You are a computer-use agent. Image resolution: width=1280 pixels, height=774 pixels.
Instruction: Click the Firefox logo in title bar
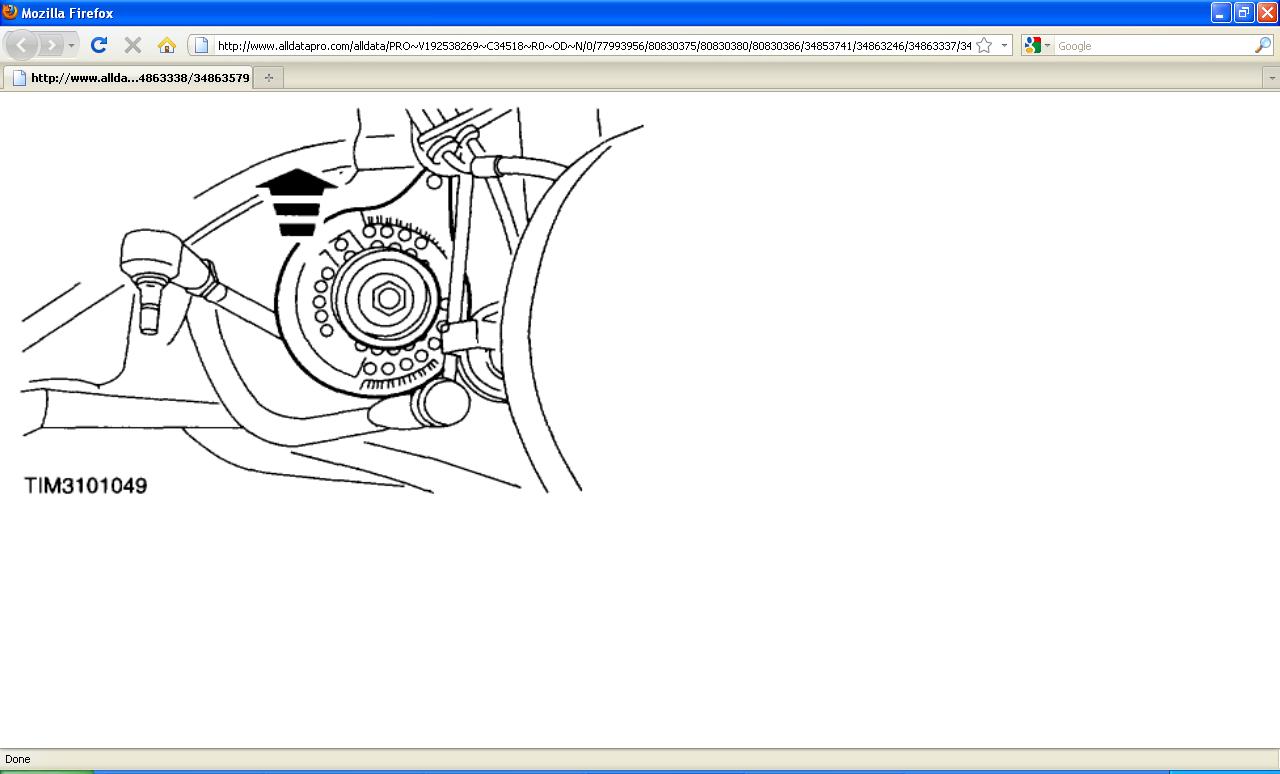pyautogui.click(x=10, y=12)
